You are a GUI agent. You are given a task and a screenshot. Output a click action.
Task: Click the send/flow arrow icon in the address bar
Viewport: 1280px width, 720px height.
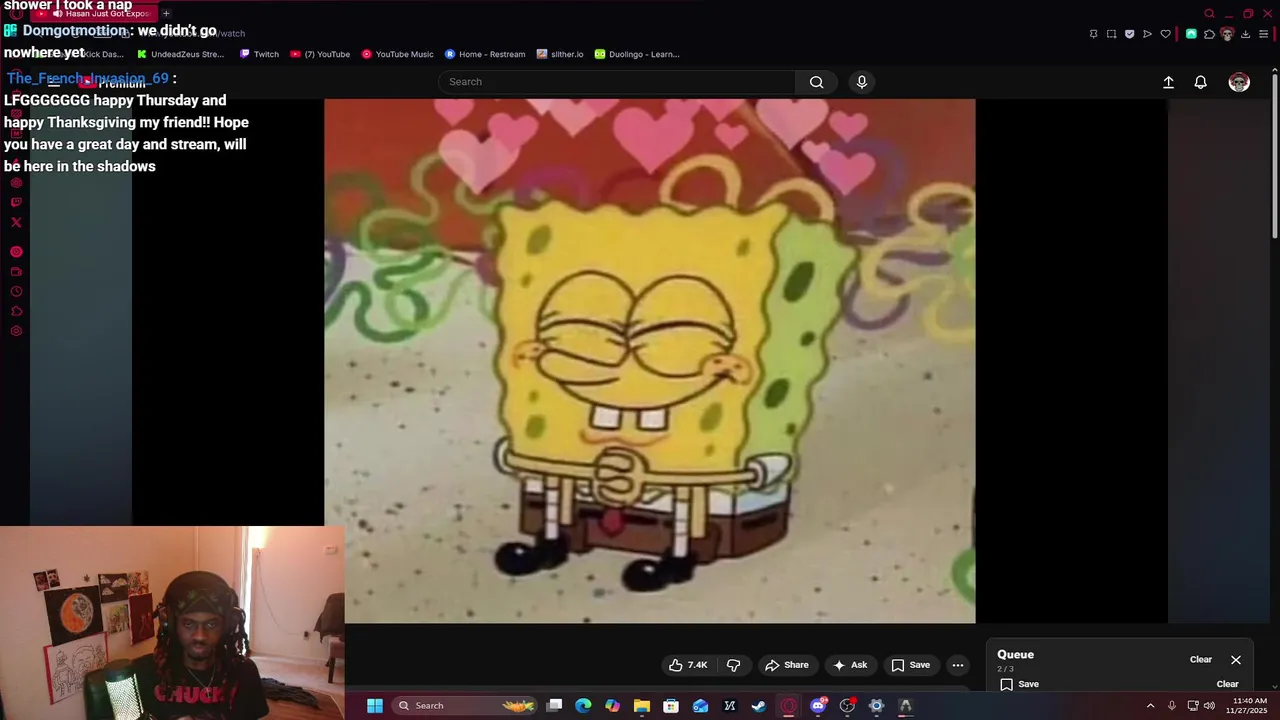pos(1147,34)
